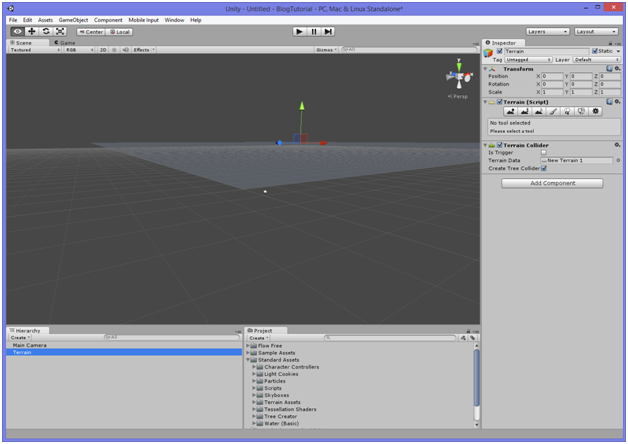This screenshot has height=444, width=628.
Task: Open Transform component help book icon
Action: [x=609, y=69]
